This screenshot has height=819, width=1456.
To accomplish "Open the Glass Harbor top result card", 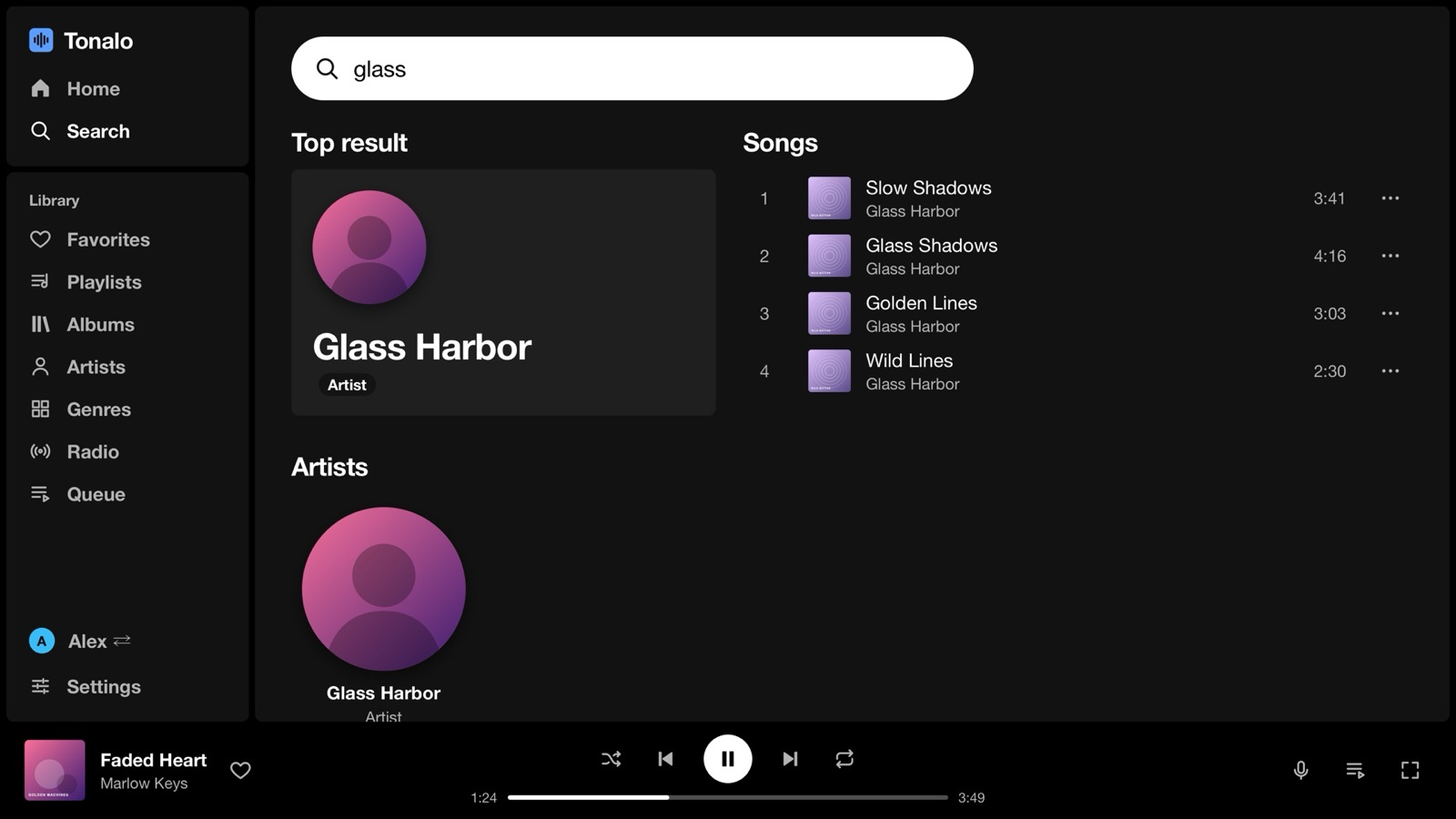I will 503,292.
